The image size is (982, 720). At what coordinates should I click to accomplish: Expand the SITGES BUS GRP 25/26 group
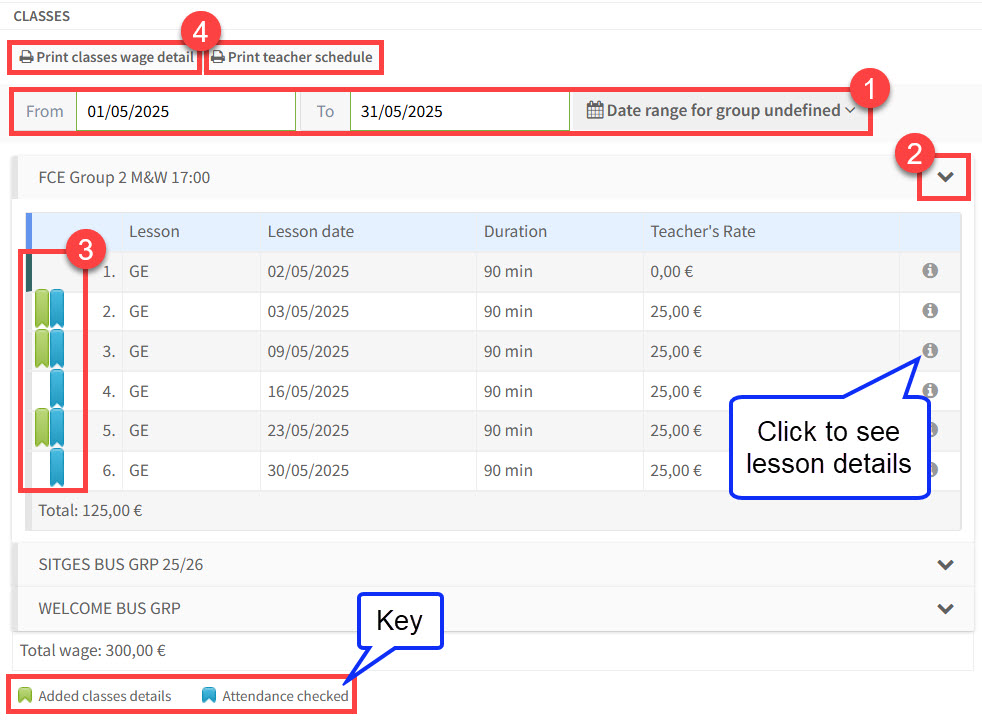(x=945, y=564)
